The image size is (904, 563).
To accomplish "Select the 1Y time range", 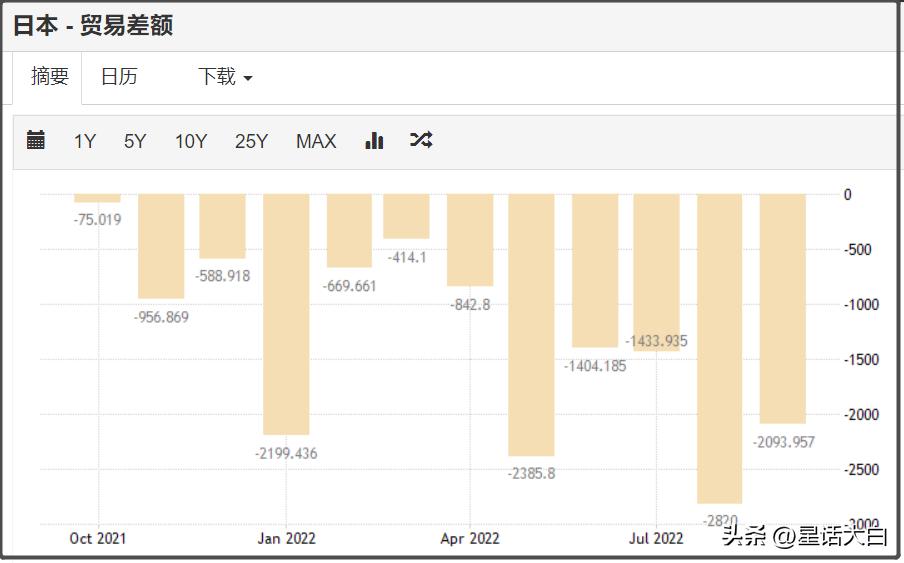I will tap(85, 141).
